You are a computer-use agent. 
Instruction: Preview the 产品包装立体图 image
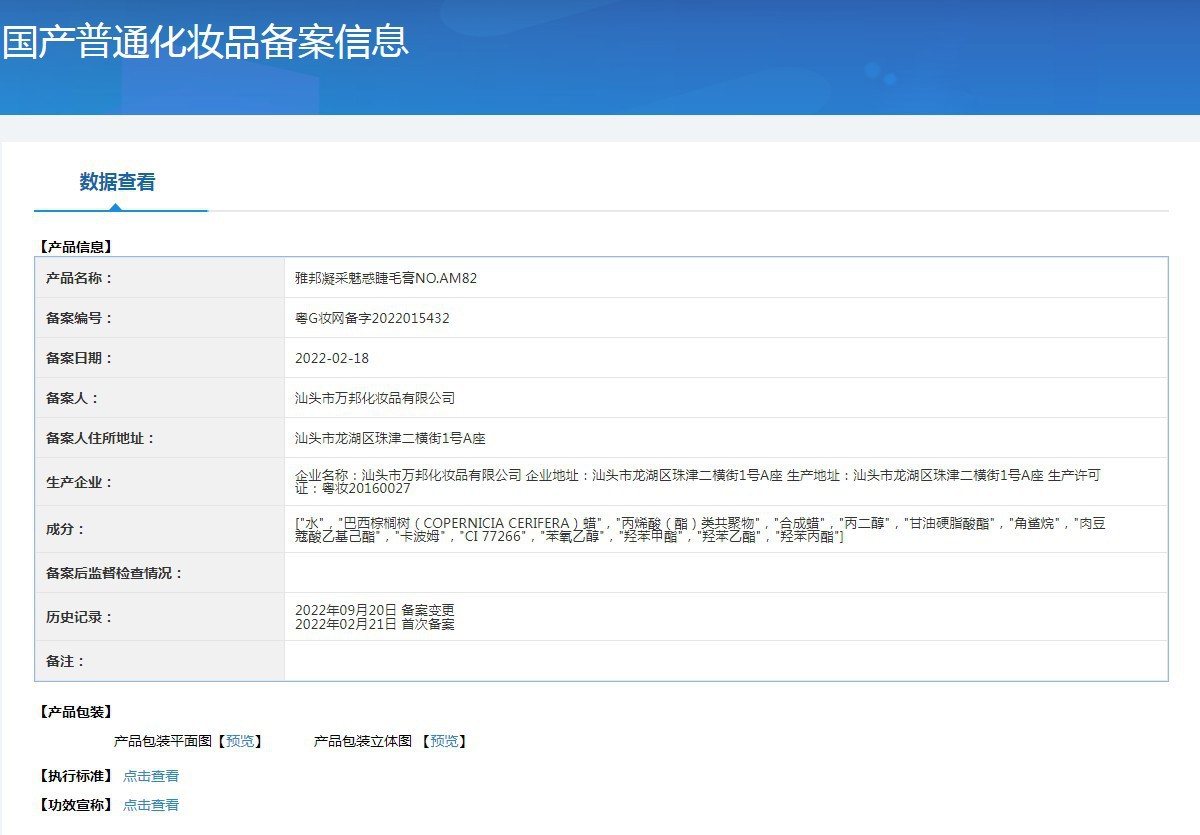[x=444, y=741]
